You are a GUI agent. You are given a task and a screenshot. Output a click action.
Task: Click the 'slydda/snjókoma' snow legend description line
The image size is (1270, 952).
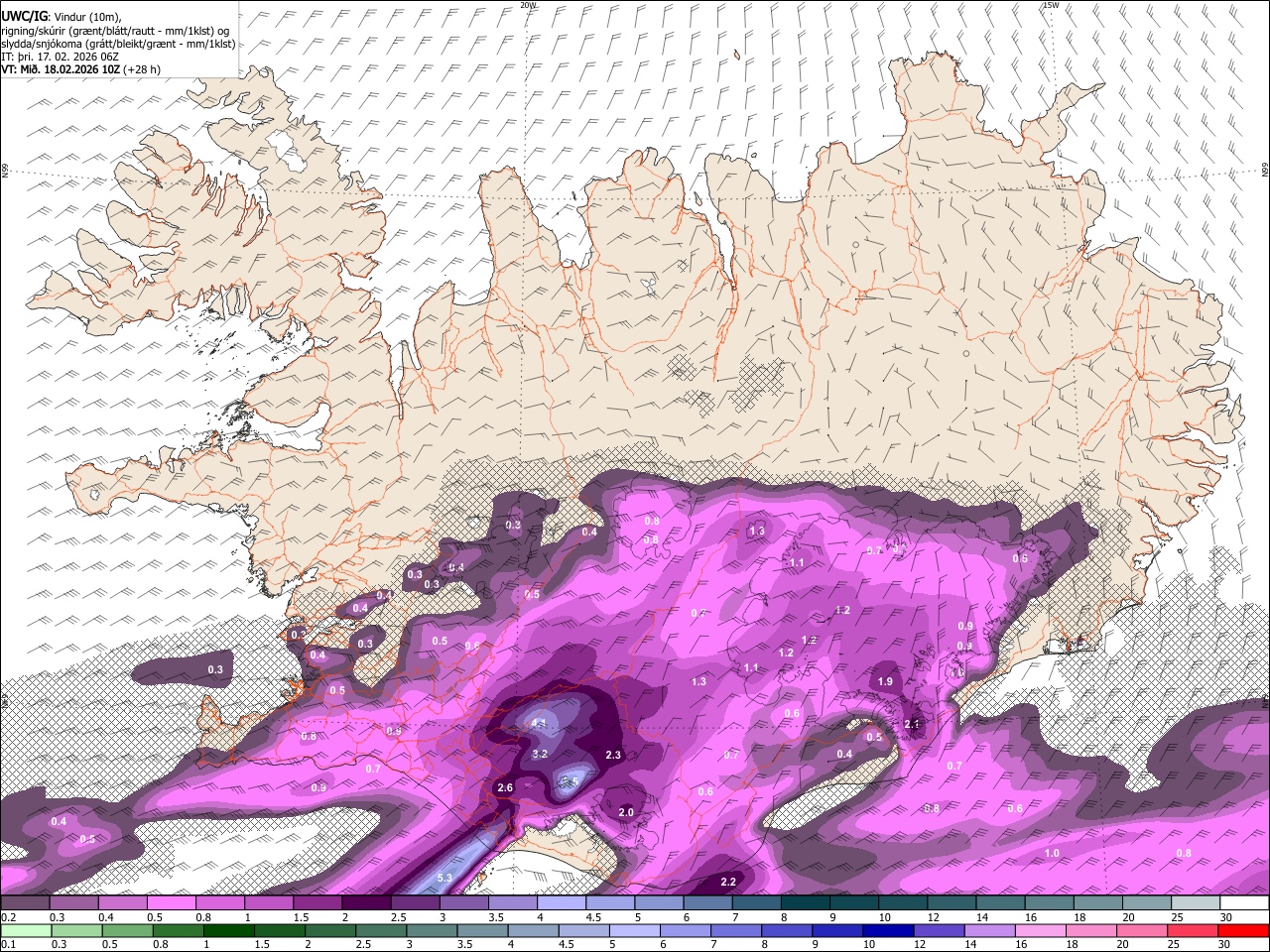coord(118,43)
